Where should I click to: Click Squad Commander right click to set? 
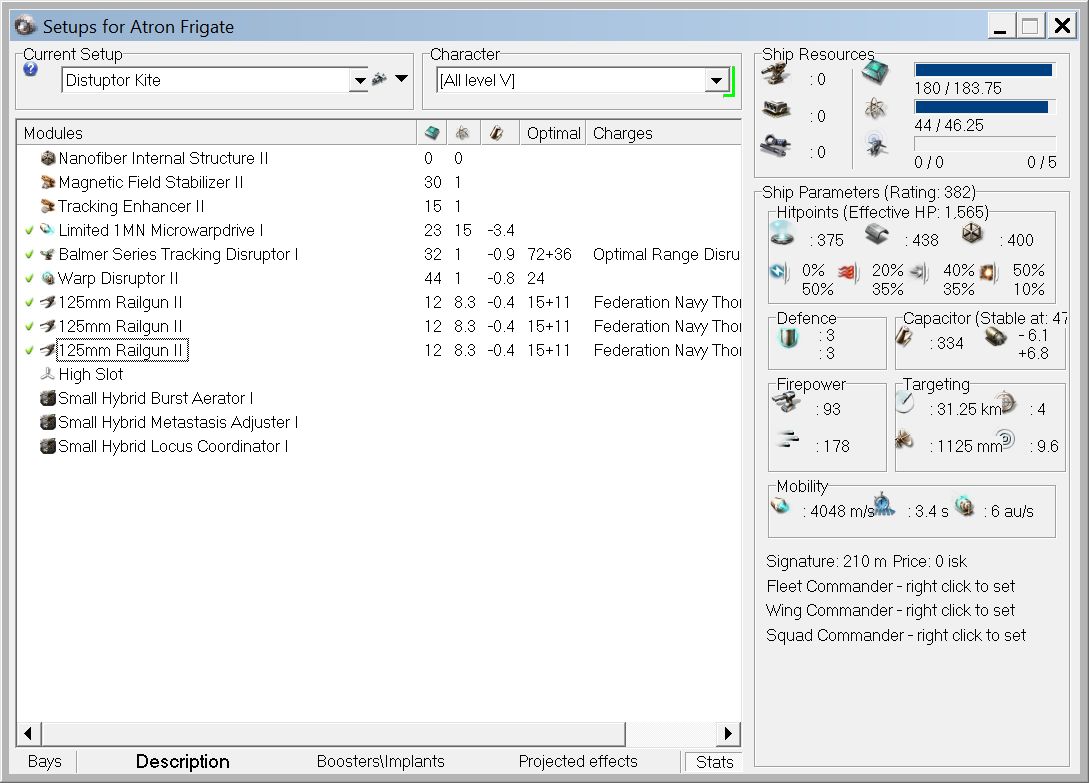tap(895, 635)
